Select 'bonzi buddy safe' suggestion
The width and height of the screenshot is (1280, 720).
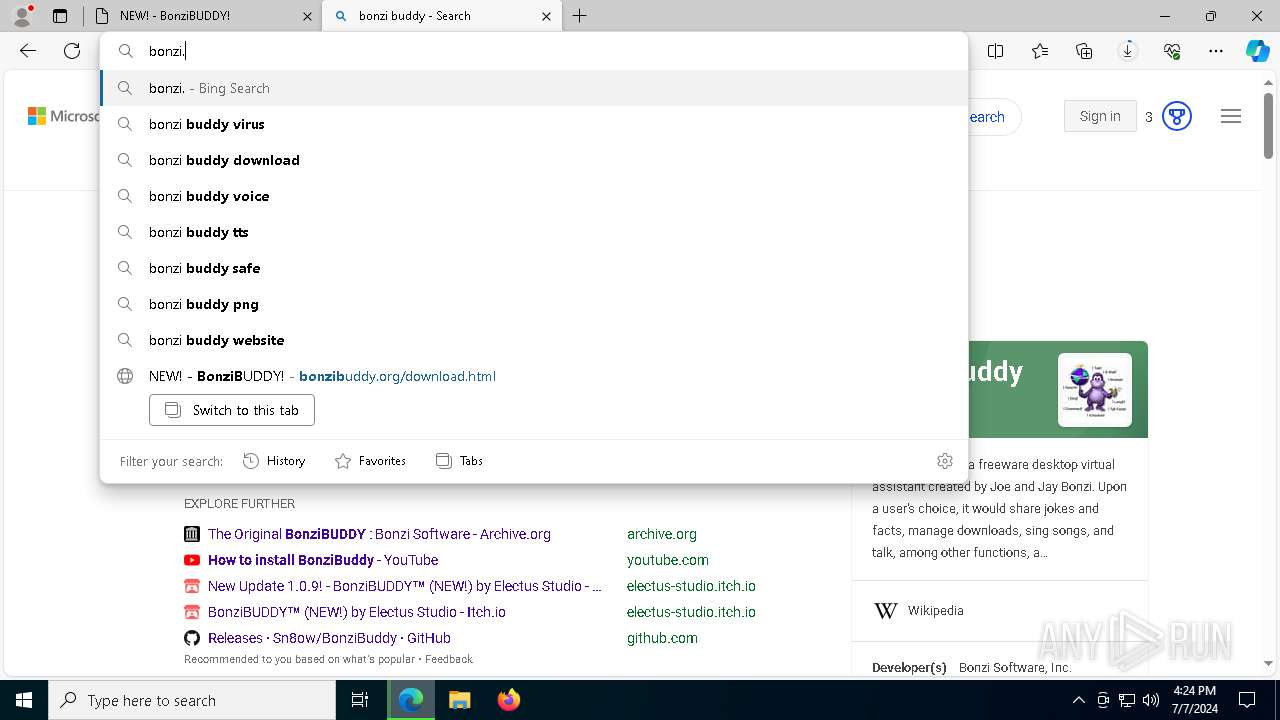click(534, 268)
